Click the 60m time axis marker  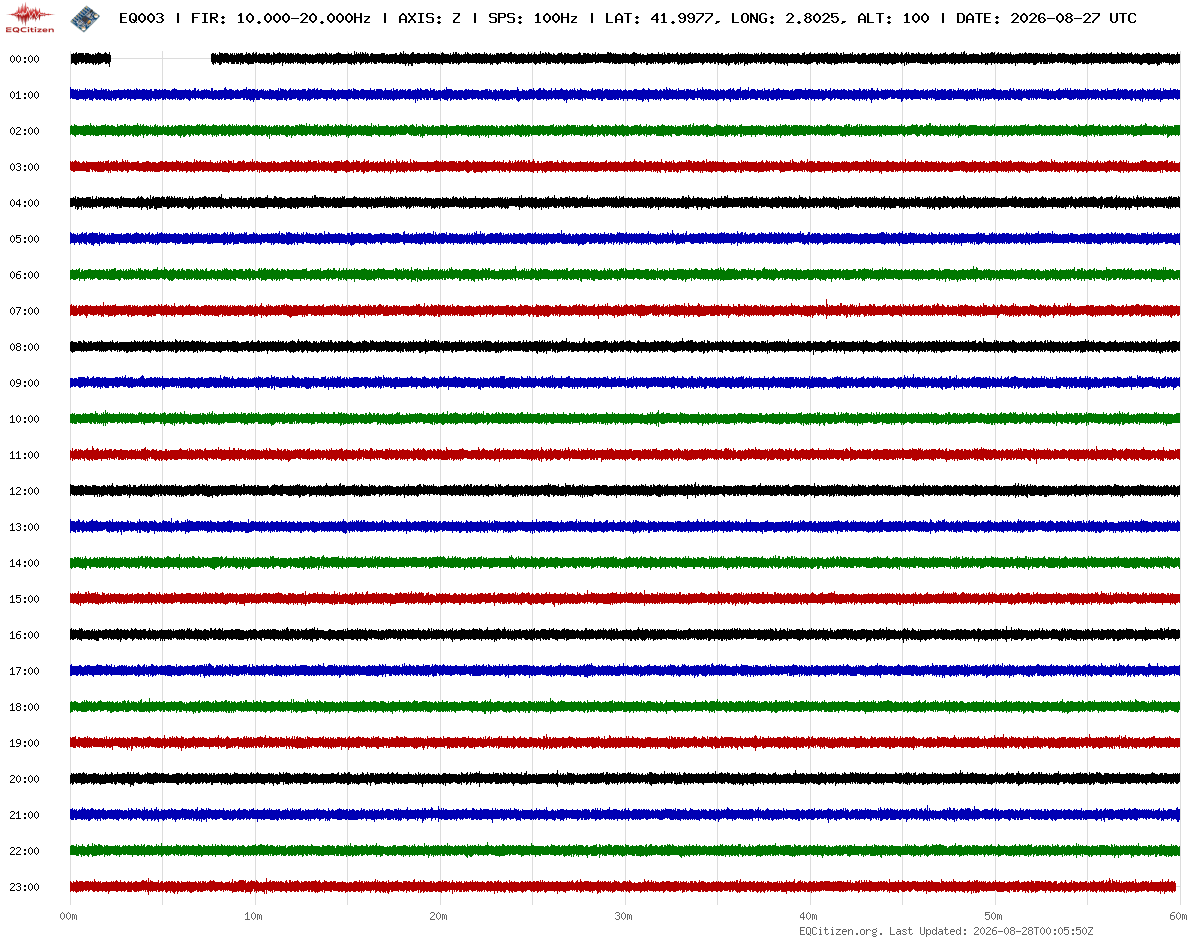[1179, 916]
